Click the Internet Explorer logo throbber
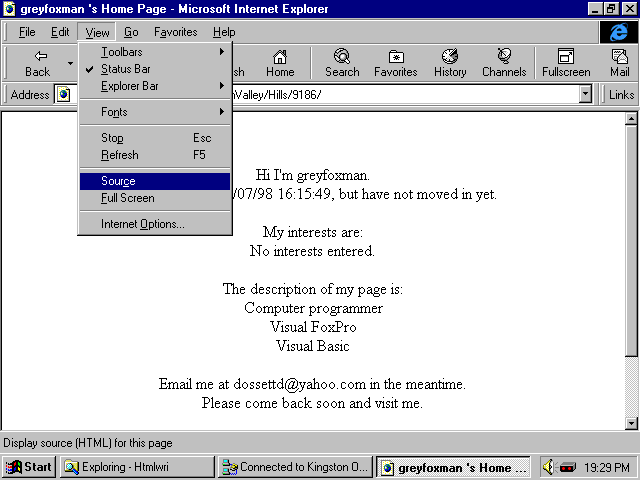Screen dimensions: 640x480 point(619,32)
